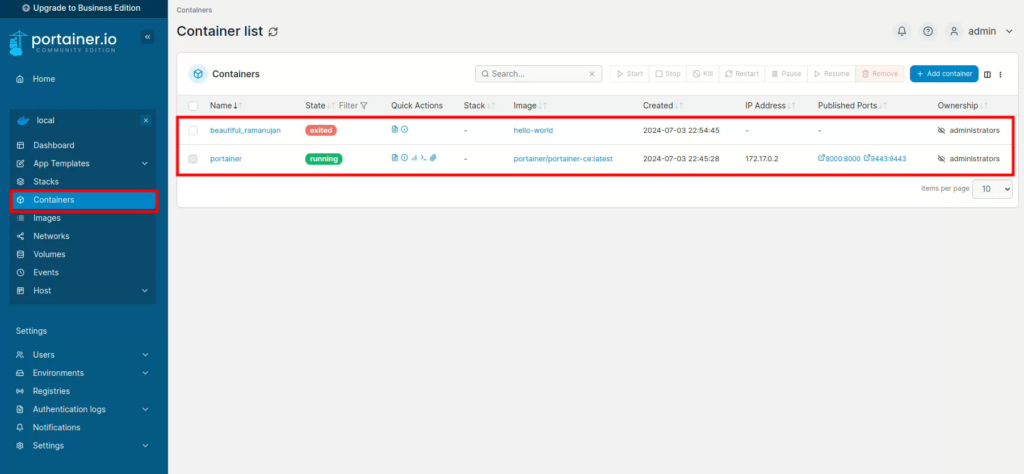
Task: Open notifications bell icon
Action: [902, 31]
